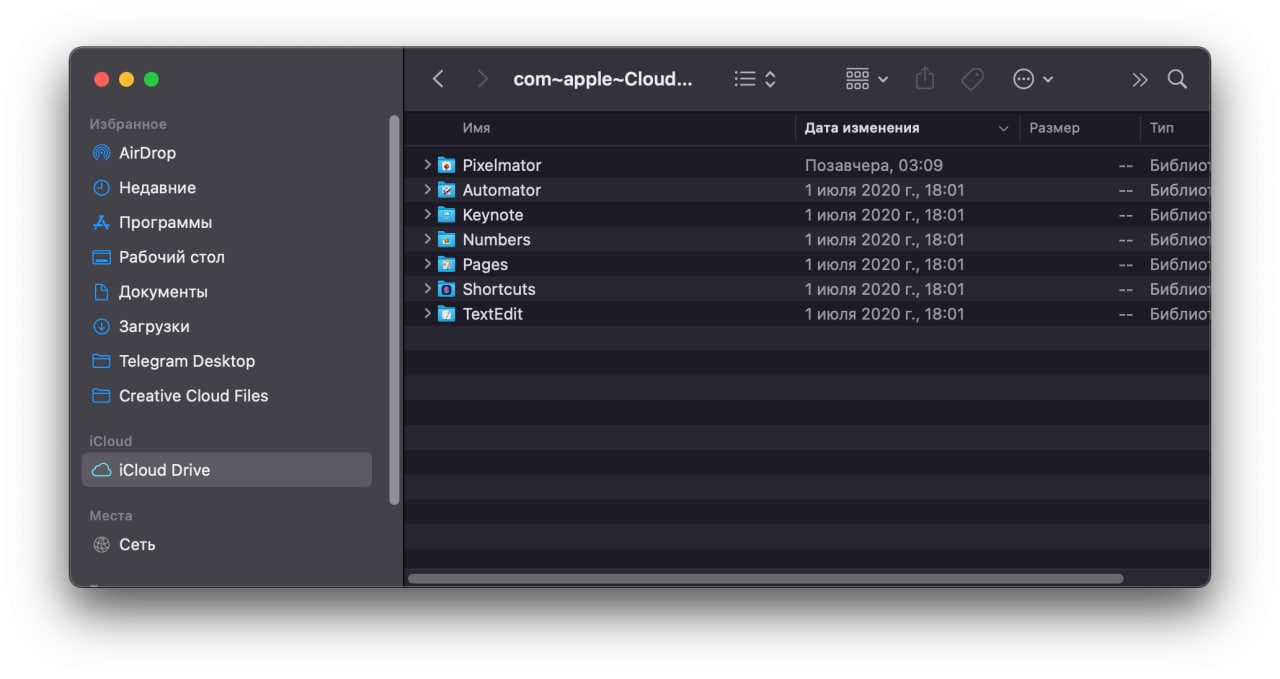
Task: Expand the Shortcuts folder
Action: pos(427,289)
